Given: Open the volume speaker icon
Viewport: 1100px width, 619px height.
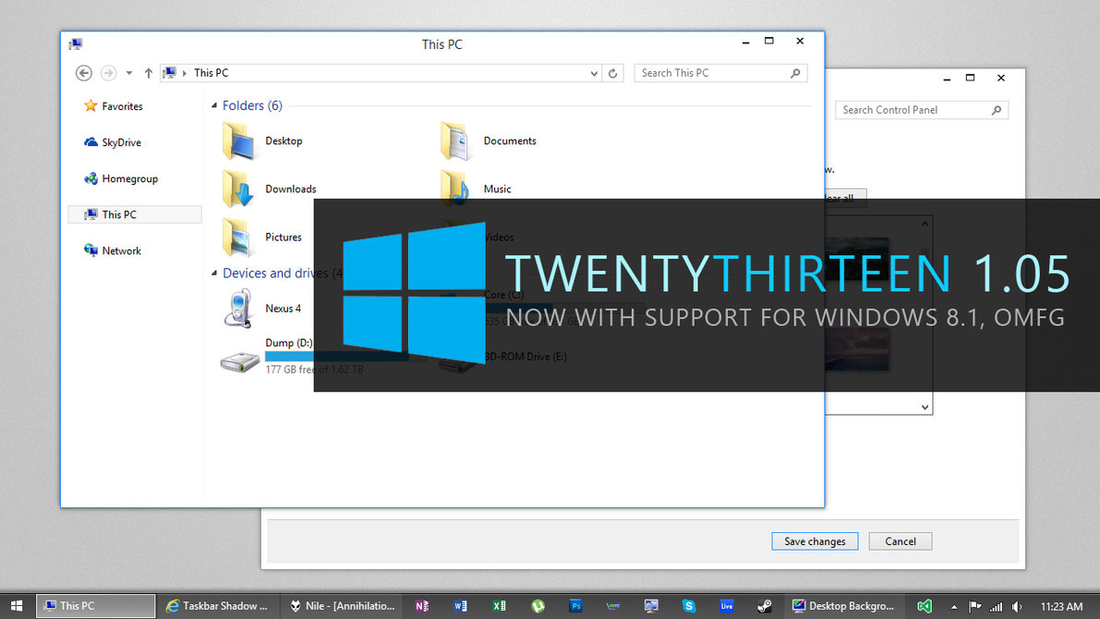Looking at the screenshot, I should coord(1017,606).
